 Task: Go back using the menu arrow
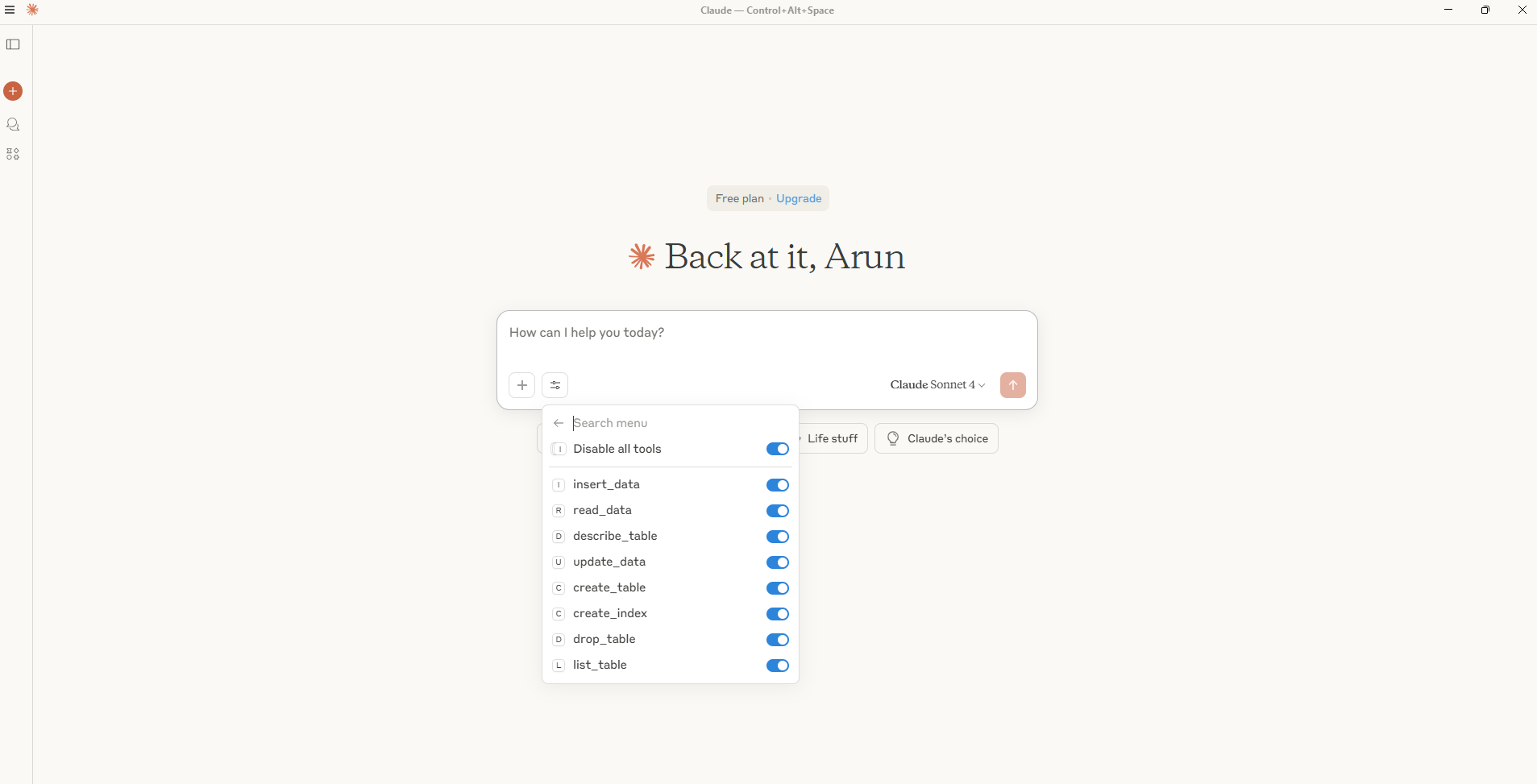(559, 423)
